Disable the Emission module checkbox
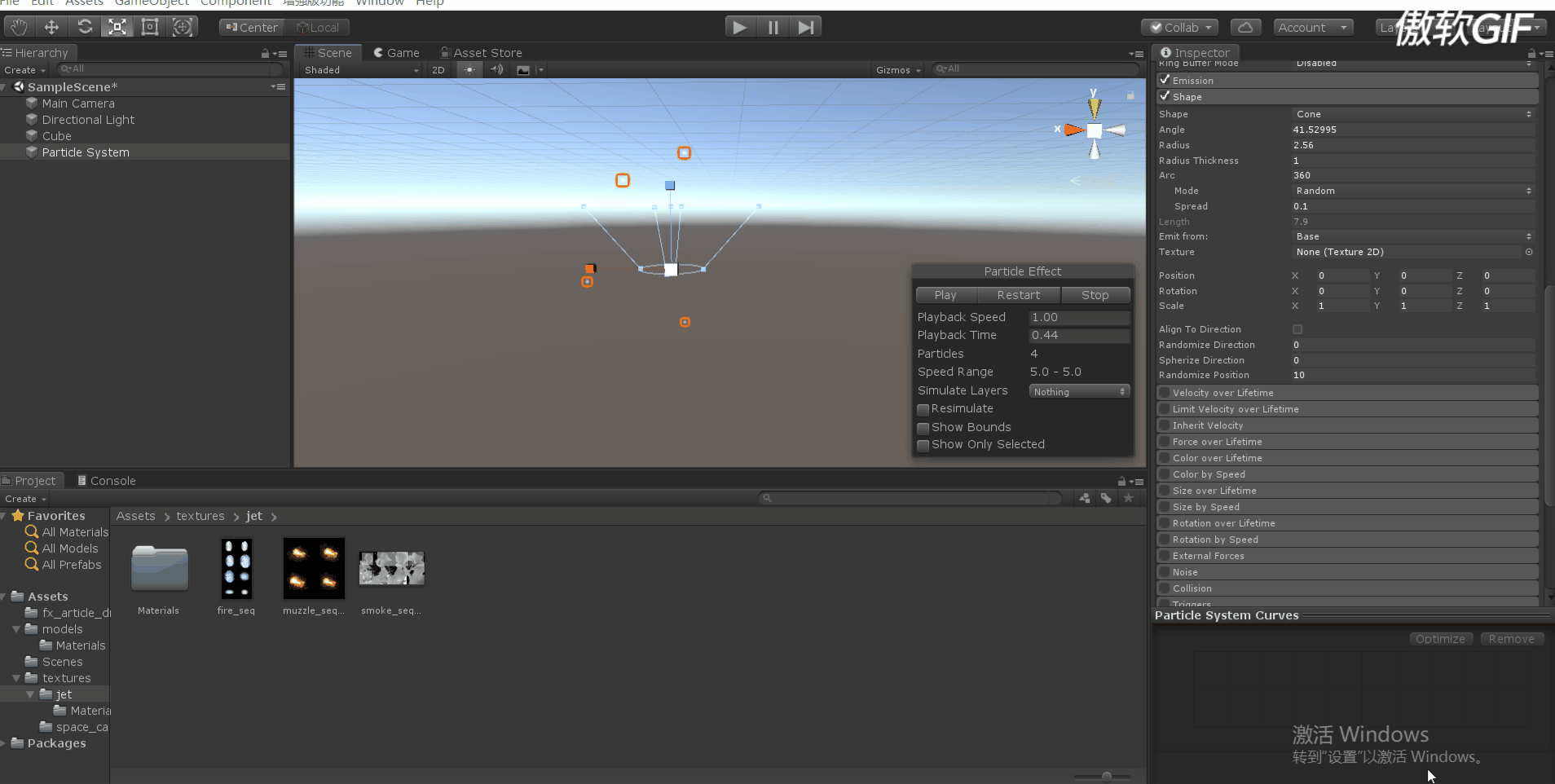The height and width of the screenshot is (784, 1555). point(1165,80)
